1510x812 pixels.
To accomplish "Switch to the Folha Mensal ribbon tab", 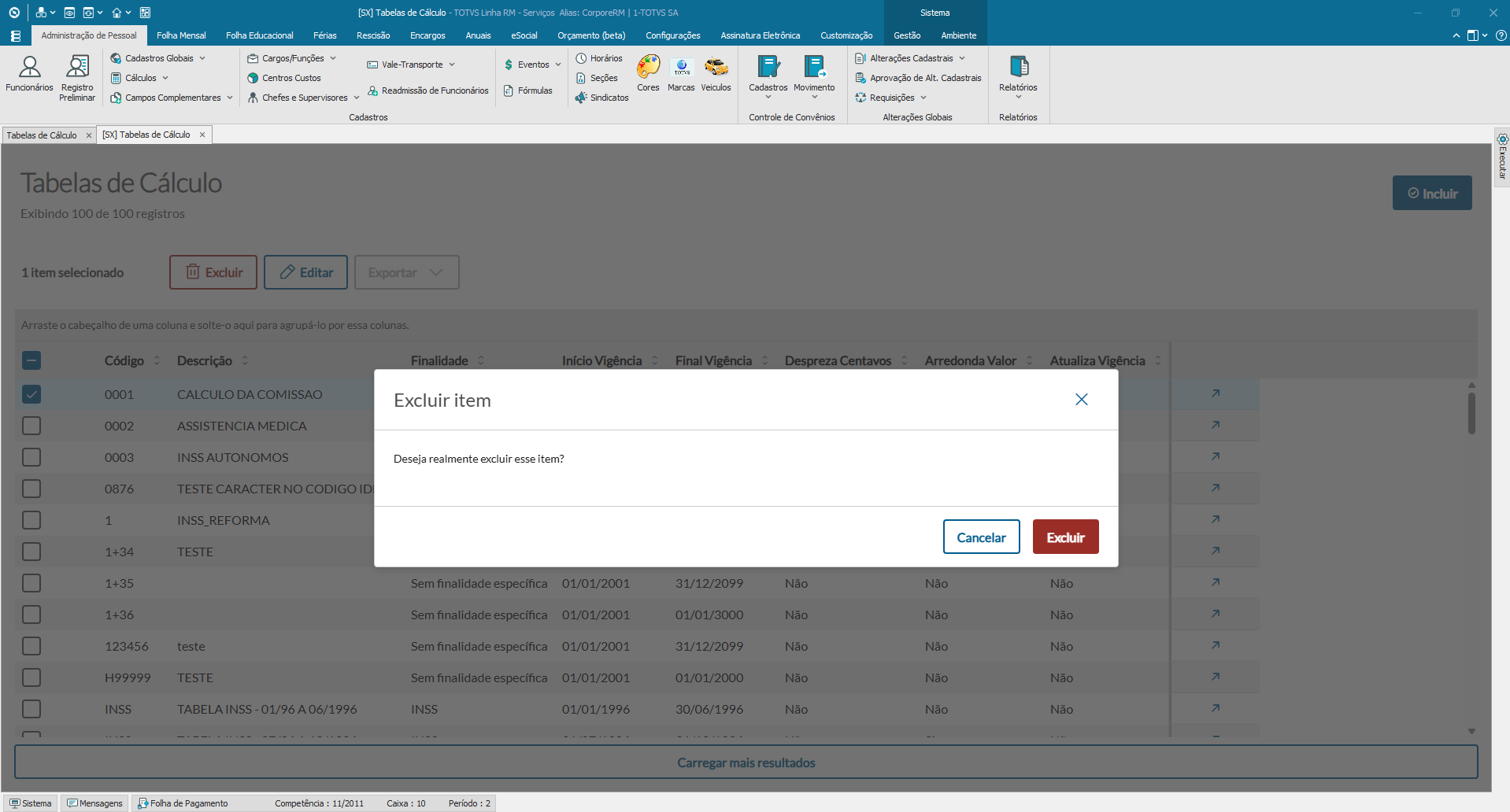I will click(x=181, y=35).
